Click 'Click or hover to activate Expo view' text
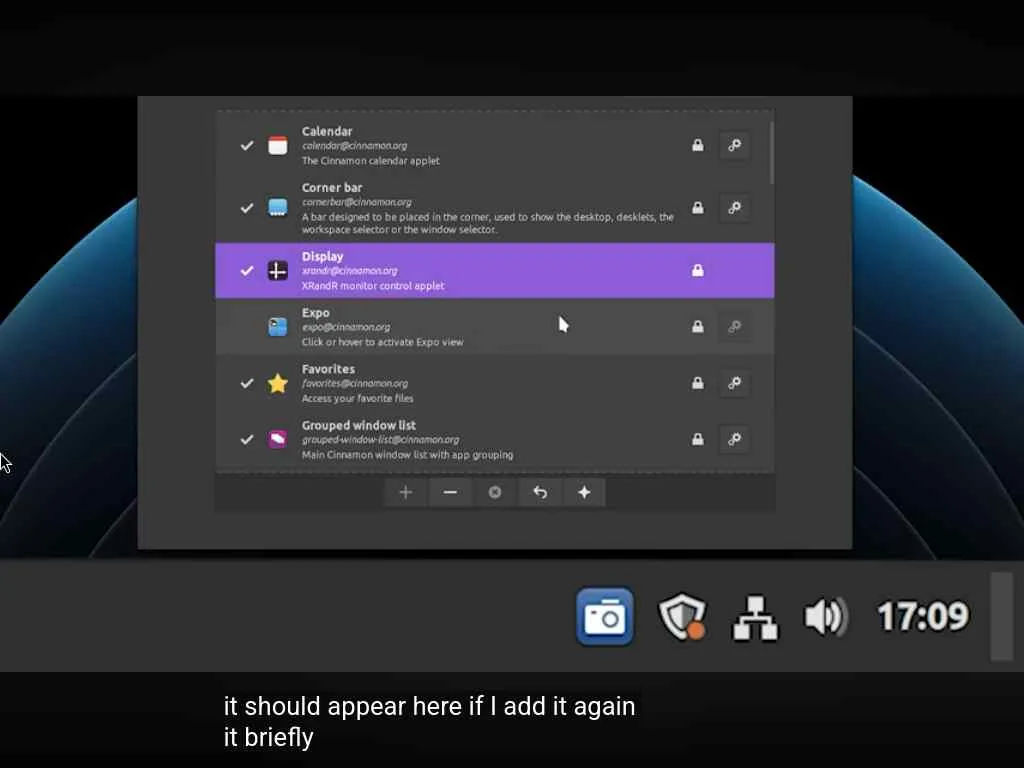Screen dimensions: 1024x768 382,342
